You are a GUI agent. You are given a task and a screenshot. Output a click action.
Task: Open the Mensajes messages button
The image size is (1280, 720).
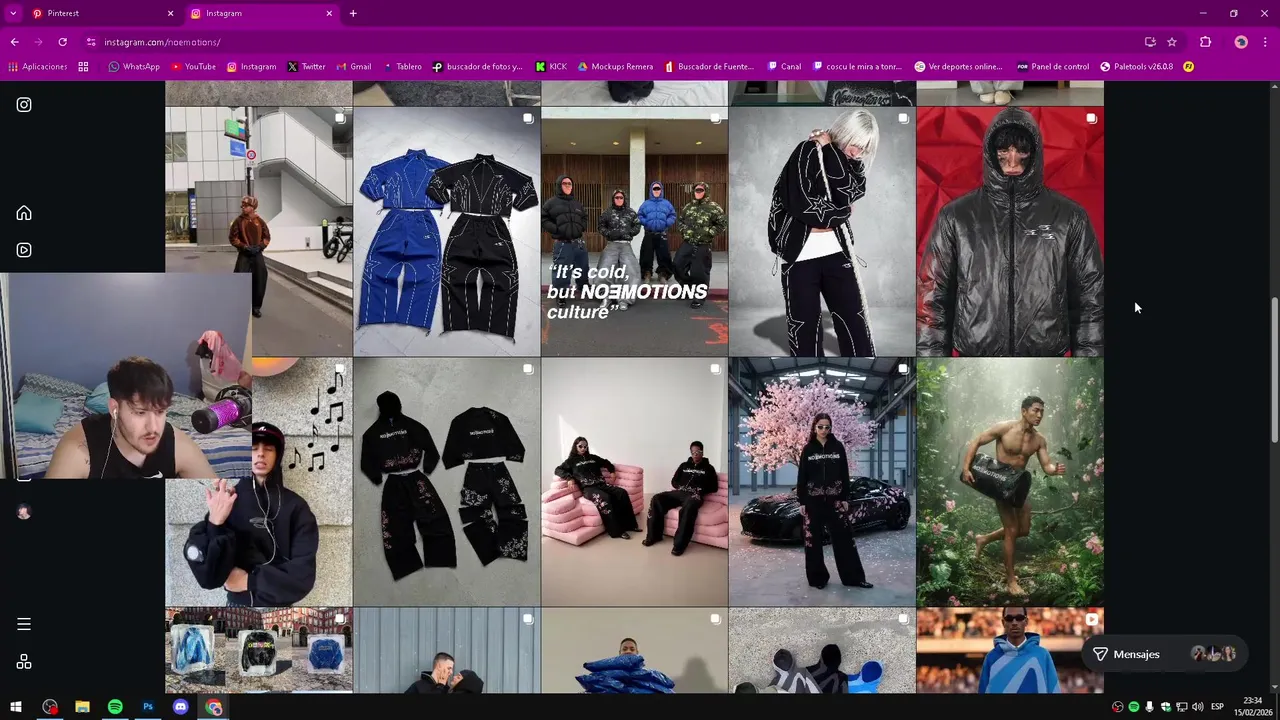click(x=1165, y=654)
